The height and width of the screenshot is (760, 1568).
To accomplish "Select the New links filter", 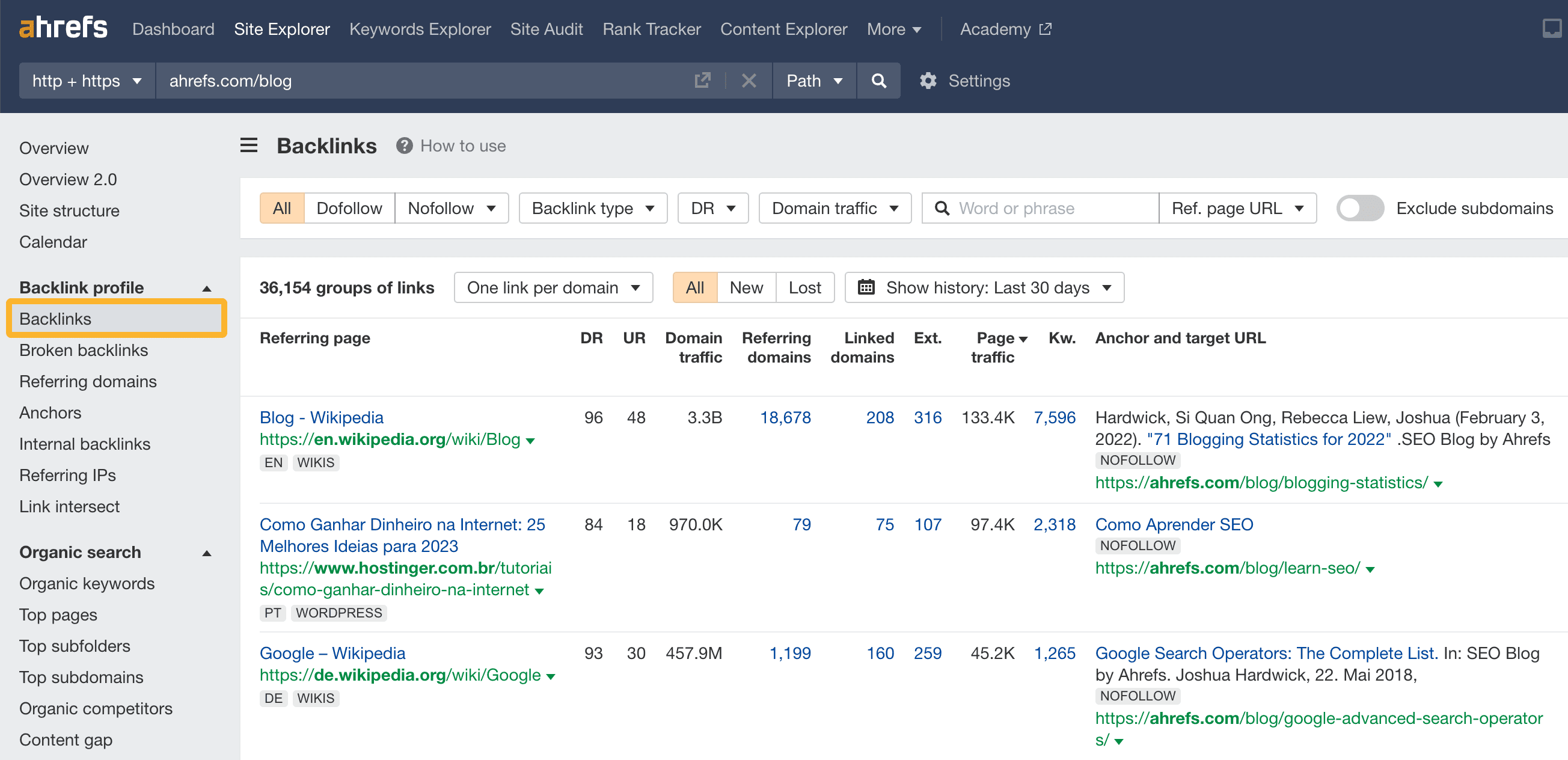I will pyautogui.click(x=746, y=287).
